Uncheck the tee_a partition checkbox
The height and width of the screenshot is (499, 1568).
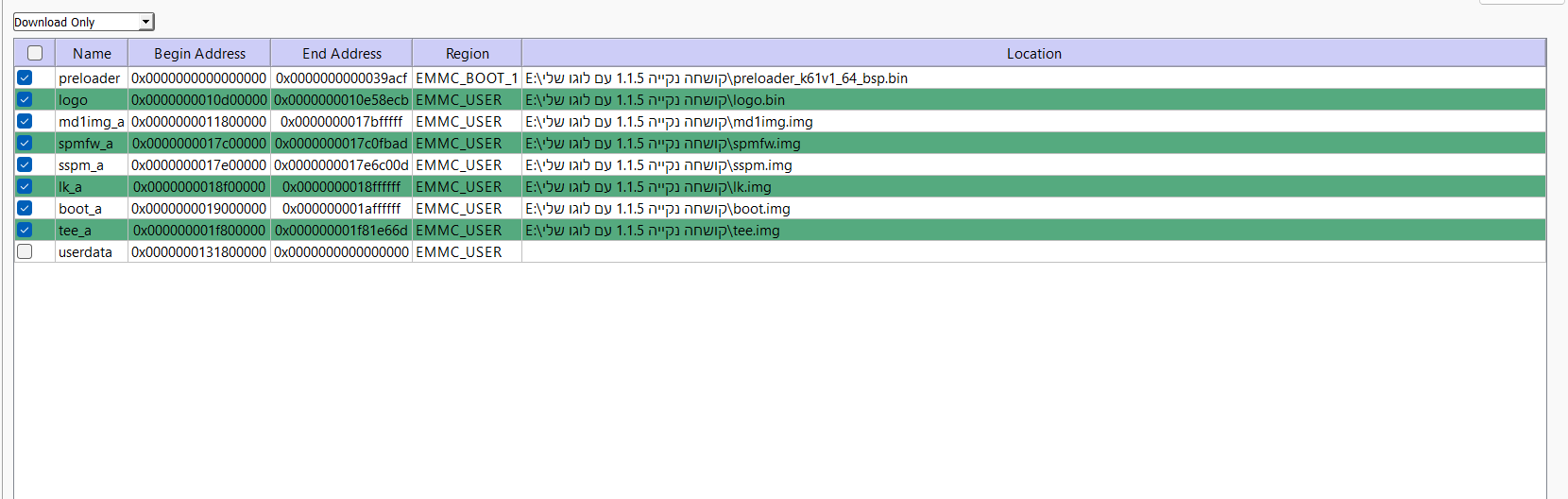point(25,230)
